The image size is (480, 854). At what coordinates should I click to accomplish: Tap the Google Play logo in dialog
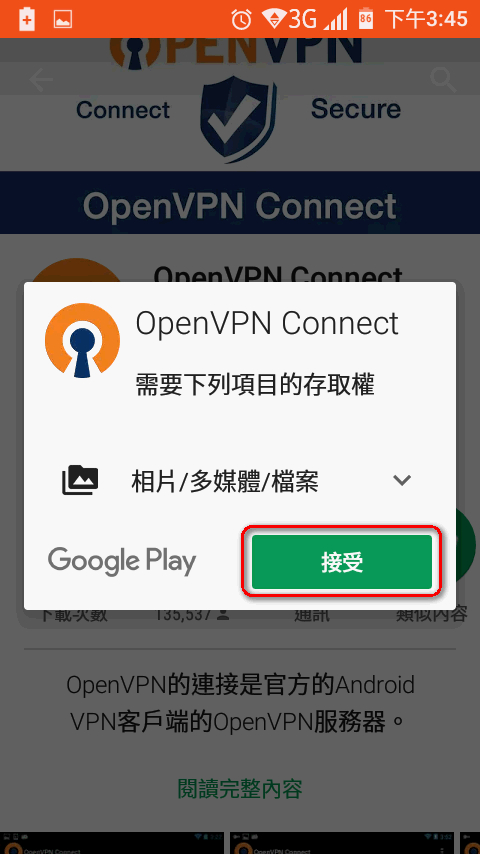point(121,561)
